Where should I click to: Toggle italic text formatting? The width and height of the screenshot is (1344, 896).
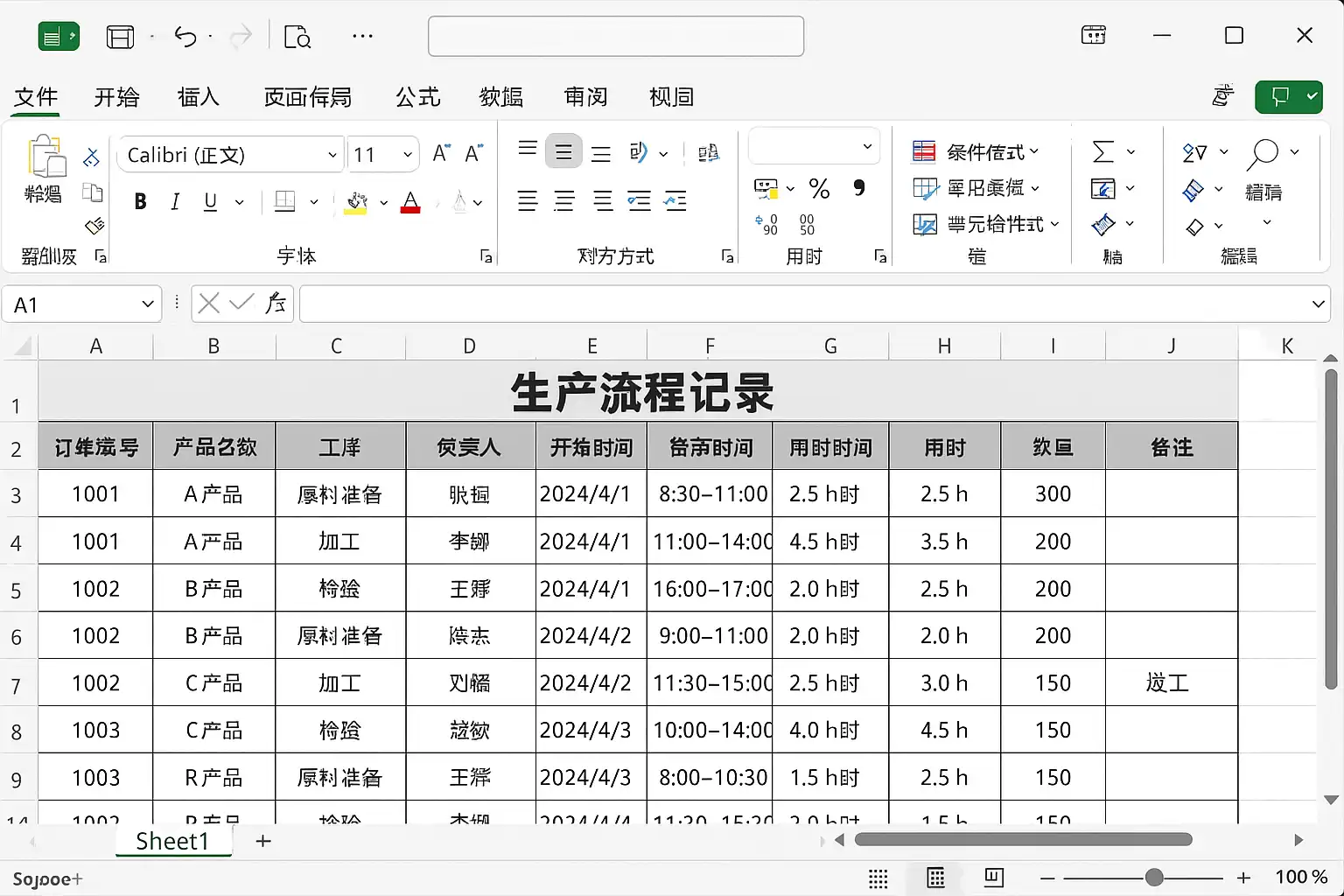coord(175,202)
